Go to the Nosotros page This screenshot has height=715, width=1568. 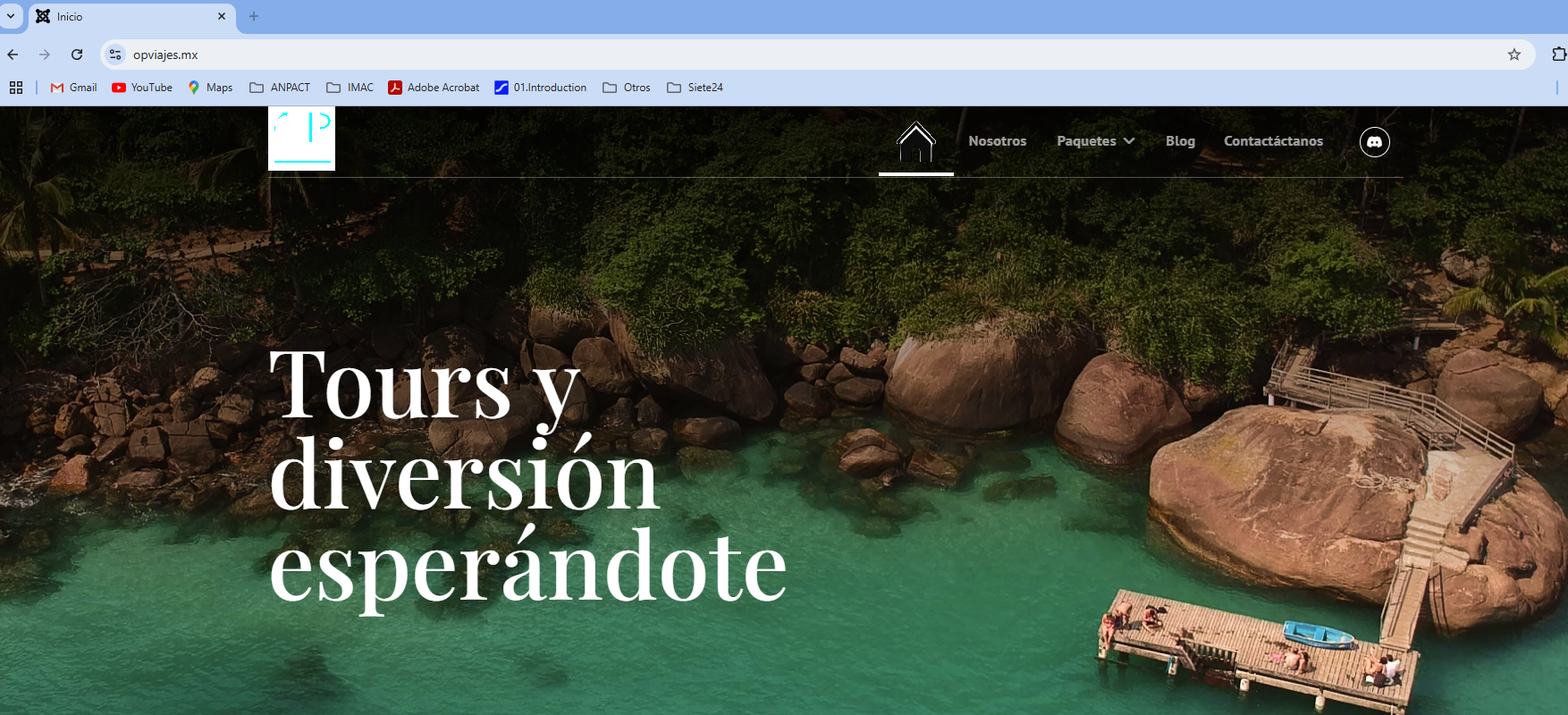pos(997,141)
